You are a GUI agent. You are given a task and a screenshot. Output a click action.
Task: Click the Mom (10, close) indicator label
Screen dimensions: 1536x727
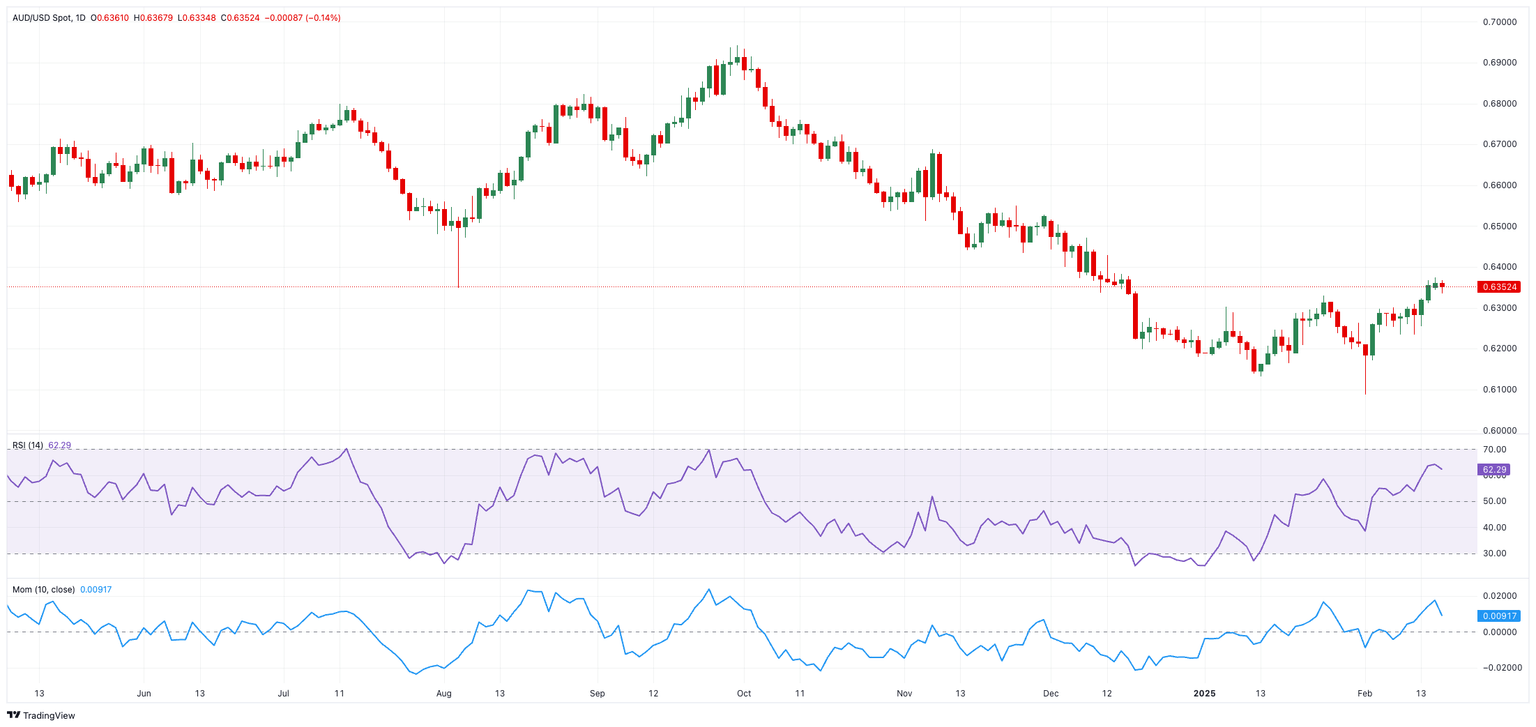tap(42, 590)
